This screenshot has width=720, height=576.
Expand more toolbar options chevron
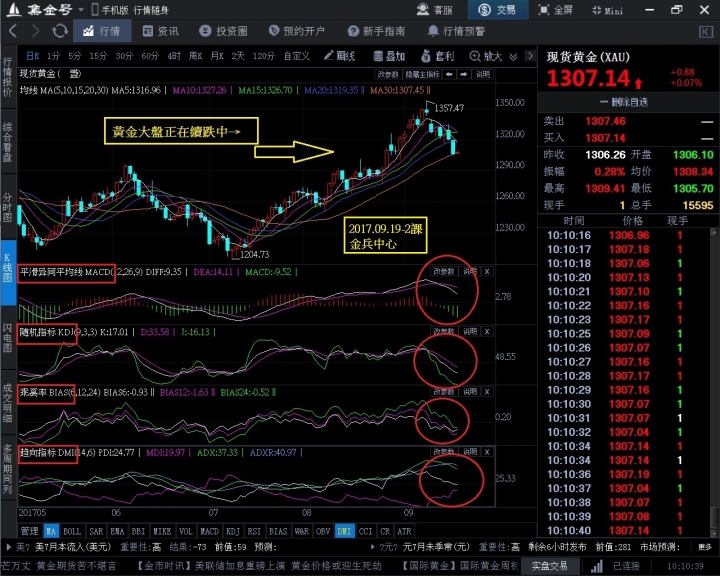pyautogui.click(x=513, y=56)
